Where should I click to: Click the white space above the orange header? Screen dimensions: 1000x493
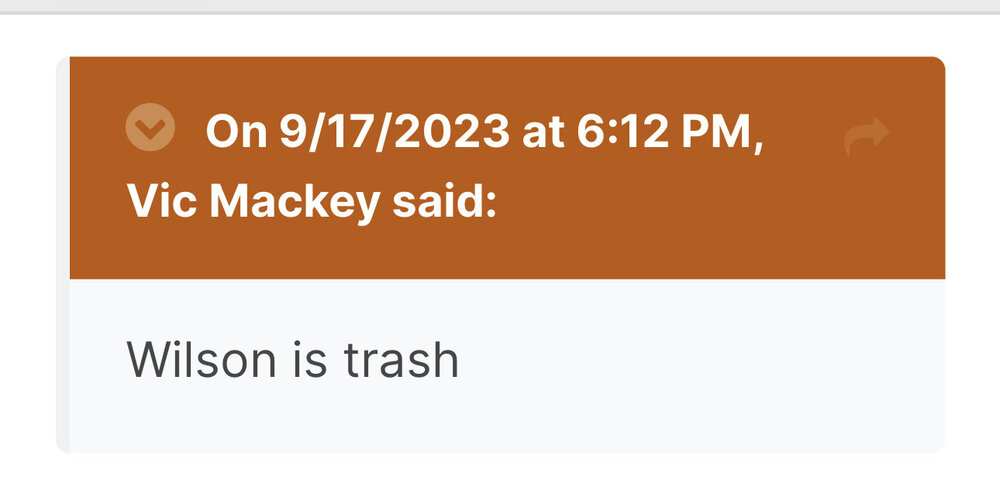pos(500,36)
